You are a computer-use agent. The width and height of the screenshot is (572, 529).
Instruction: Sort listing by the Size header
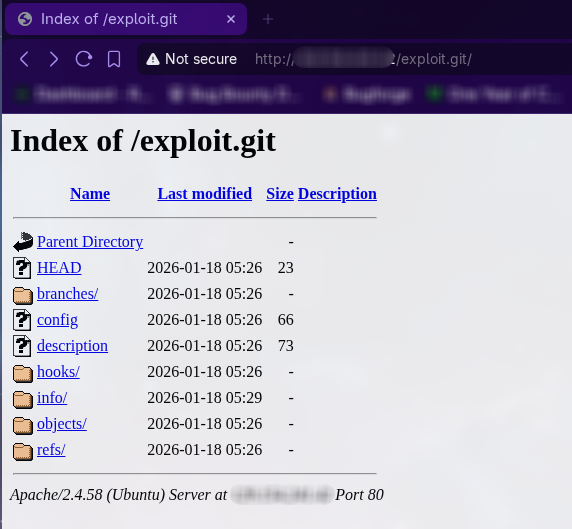tap(280, 194)
